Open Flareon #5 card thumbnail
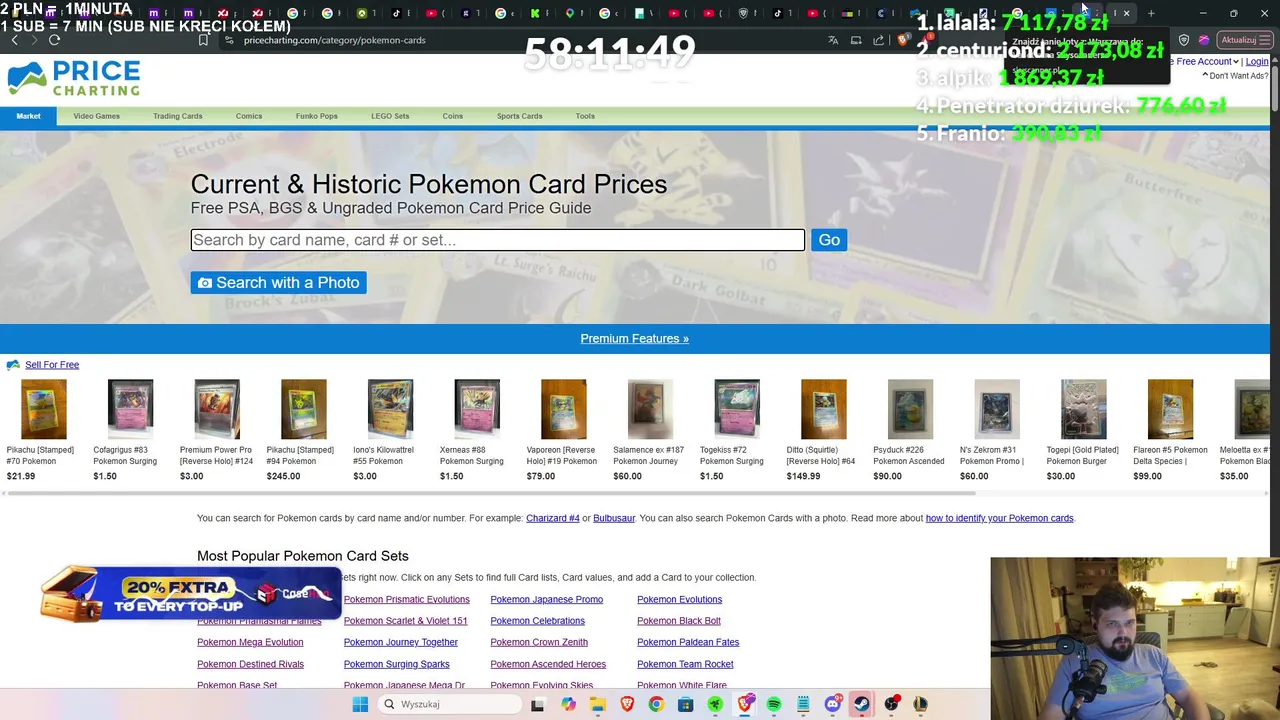 [x=1170, y=409]
